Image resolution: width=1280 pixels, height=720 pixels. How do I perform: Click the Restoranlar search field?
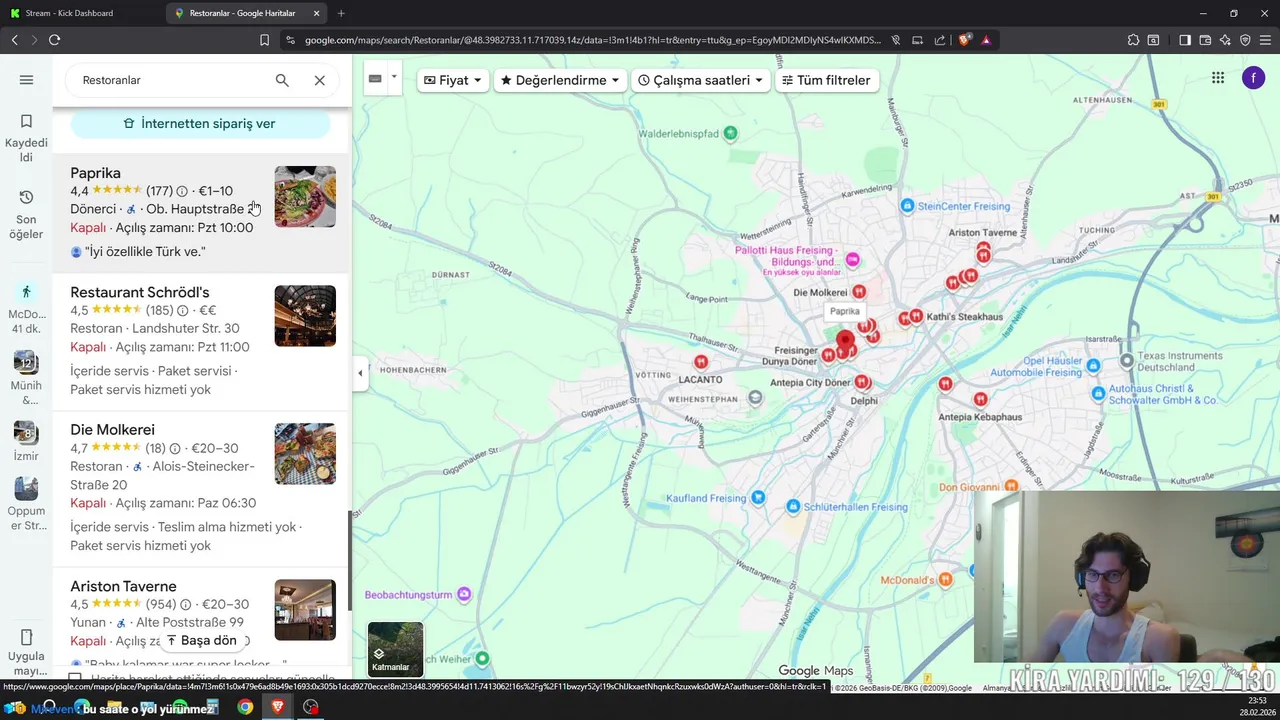(x=170, y=80)
